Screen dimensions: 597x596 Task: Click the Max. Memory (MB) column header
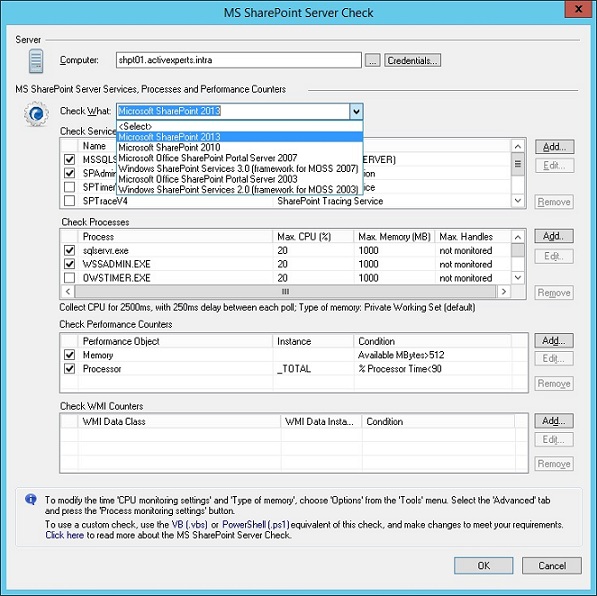[x=394, y=236]
